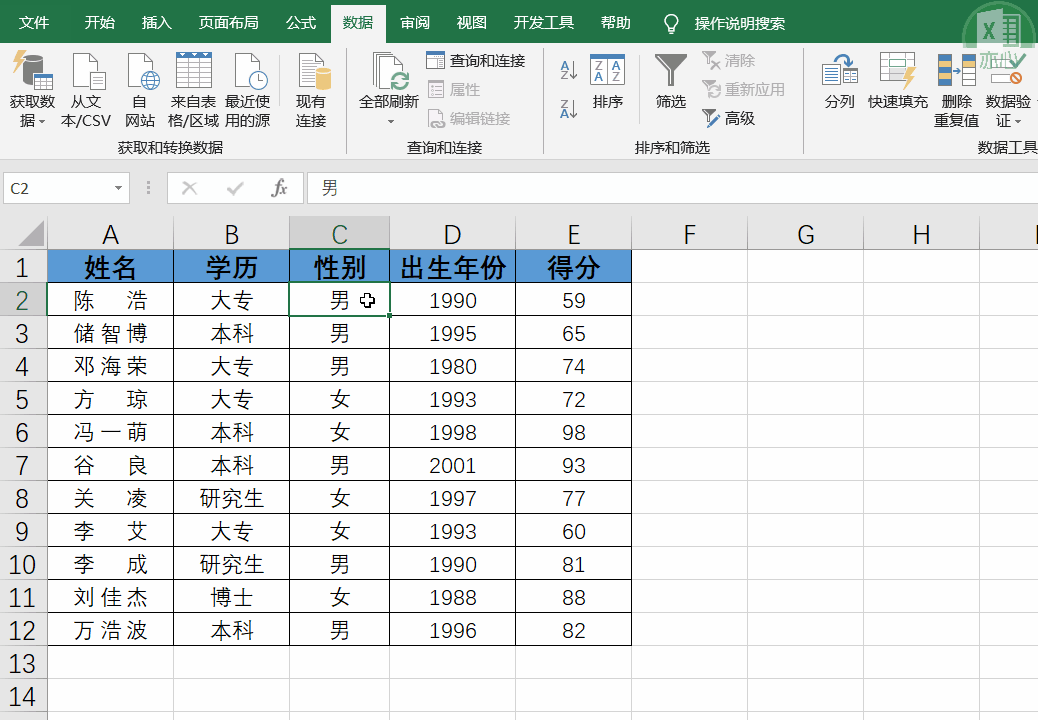
Task: Click the 学历 header cell
Action: coord(232,267)
